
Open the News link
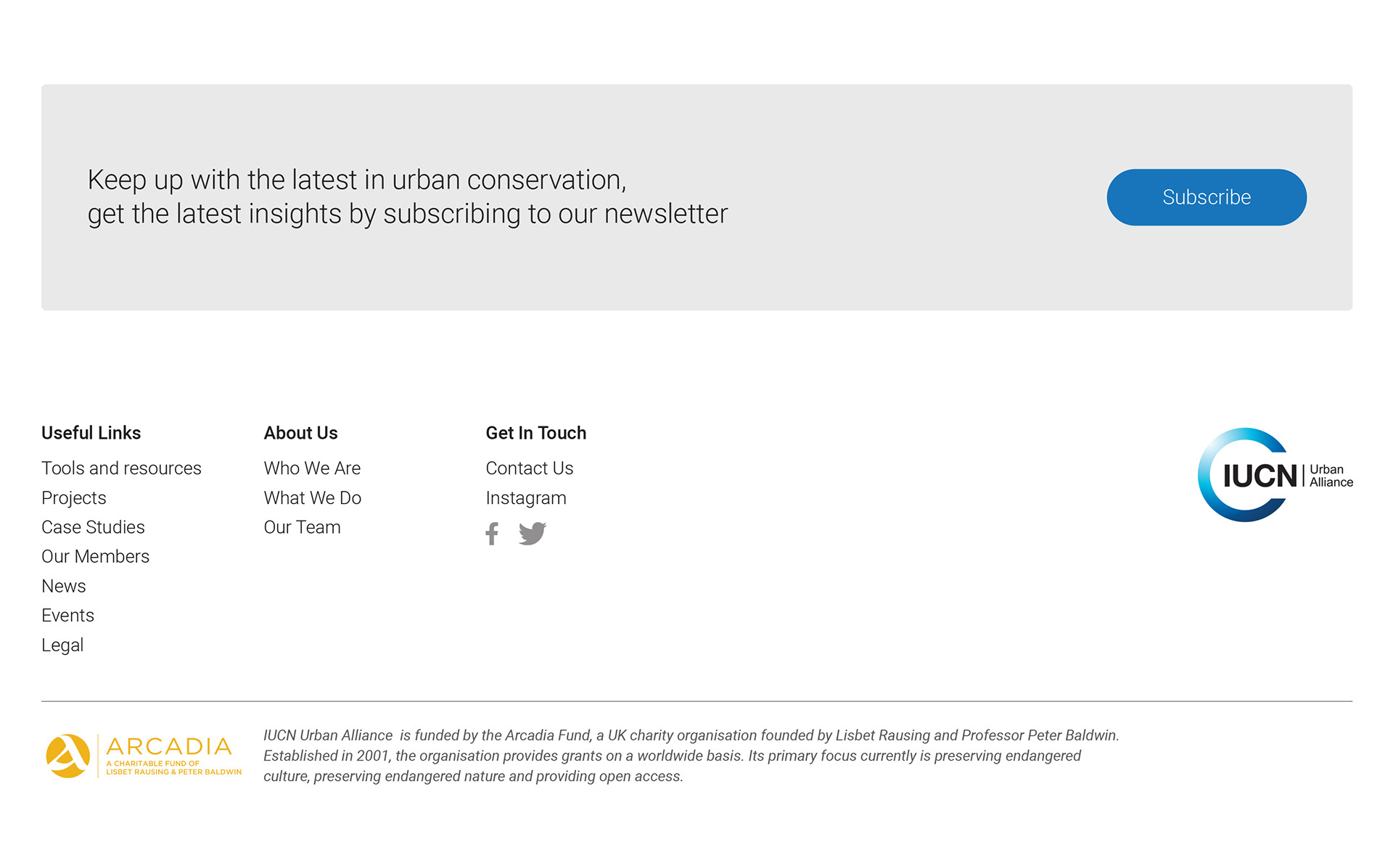pyautogui.click(x=64, y=586)
